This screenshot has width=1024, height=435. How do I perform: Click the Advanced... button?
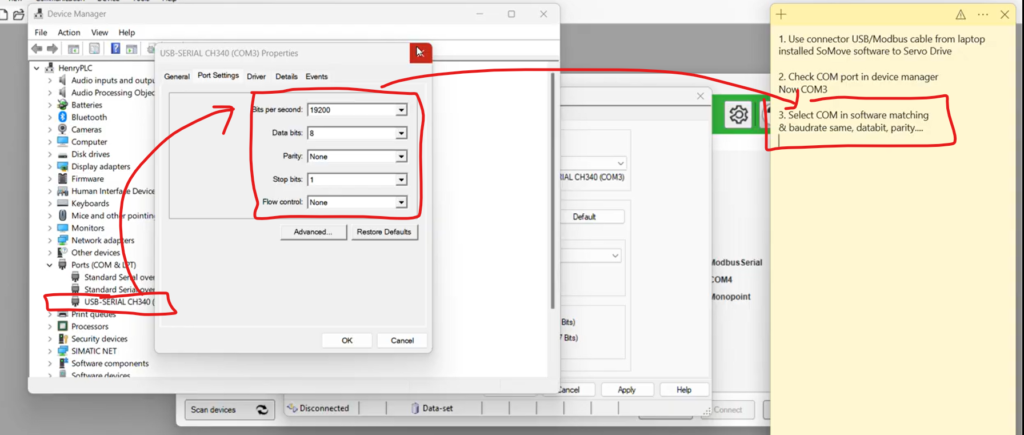point(313,232)
